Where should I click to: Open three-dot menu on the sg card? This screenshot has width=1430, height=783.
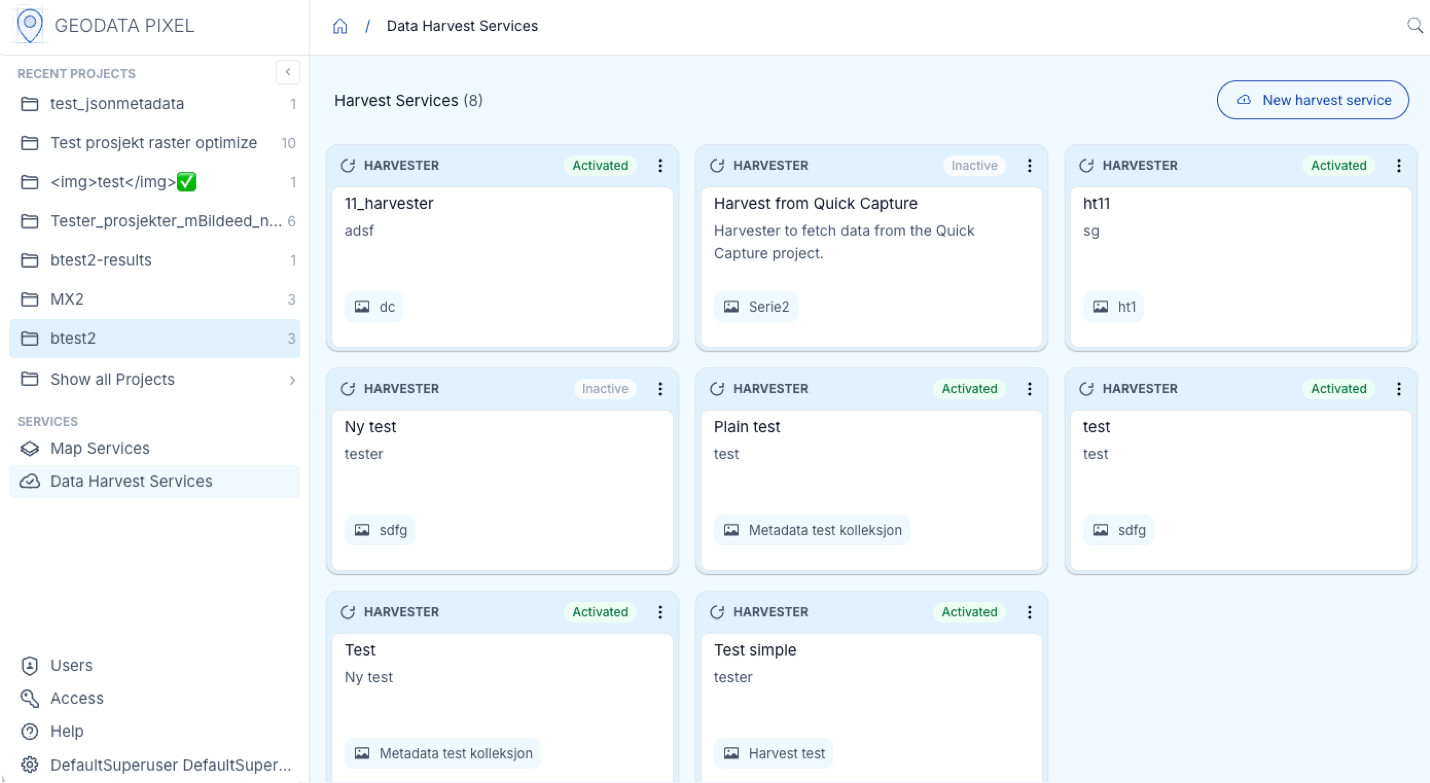(1399, 166)
